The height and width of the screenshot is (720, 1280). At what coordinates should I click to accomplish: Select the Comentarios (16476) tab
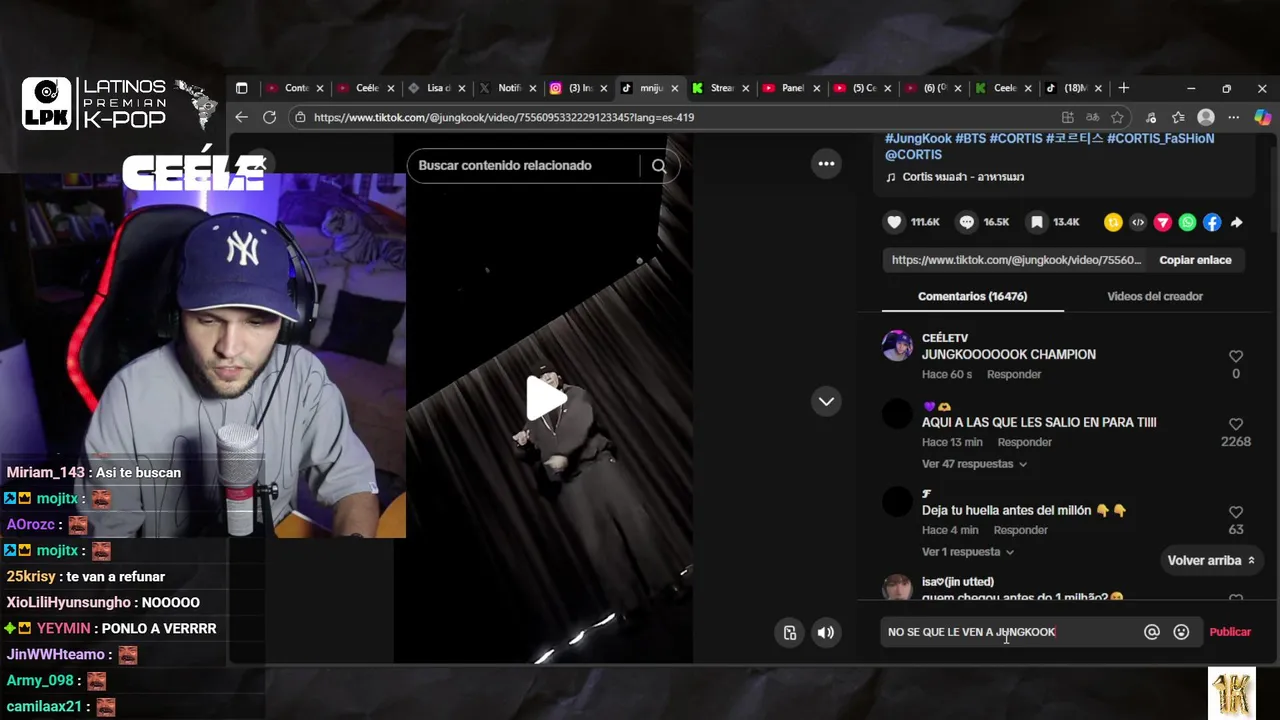973,296
